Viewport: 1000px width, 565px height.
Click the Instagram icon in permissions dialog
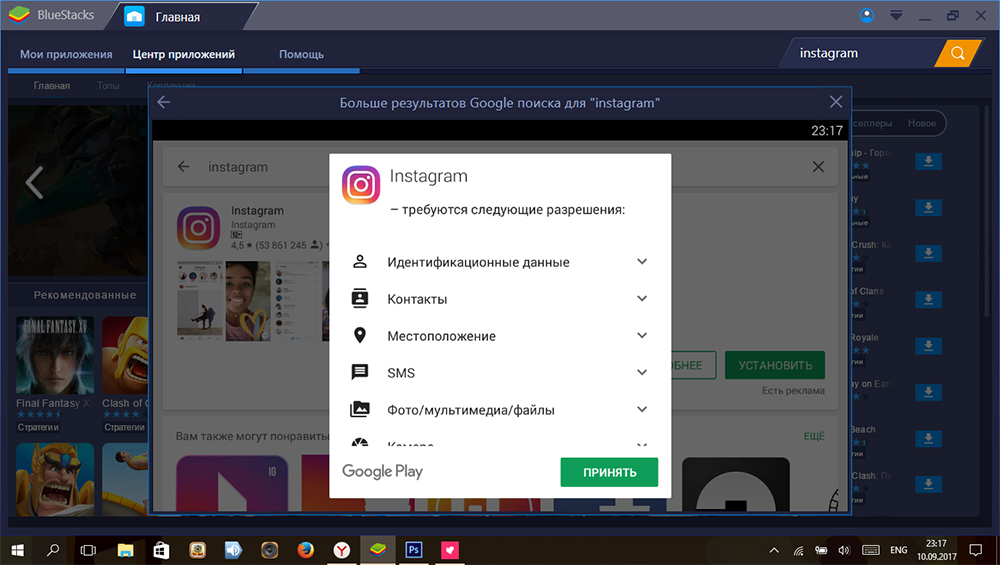(361, 185)
